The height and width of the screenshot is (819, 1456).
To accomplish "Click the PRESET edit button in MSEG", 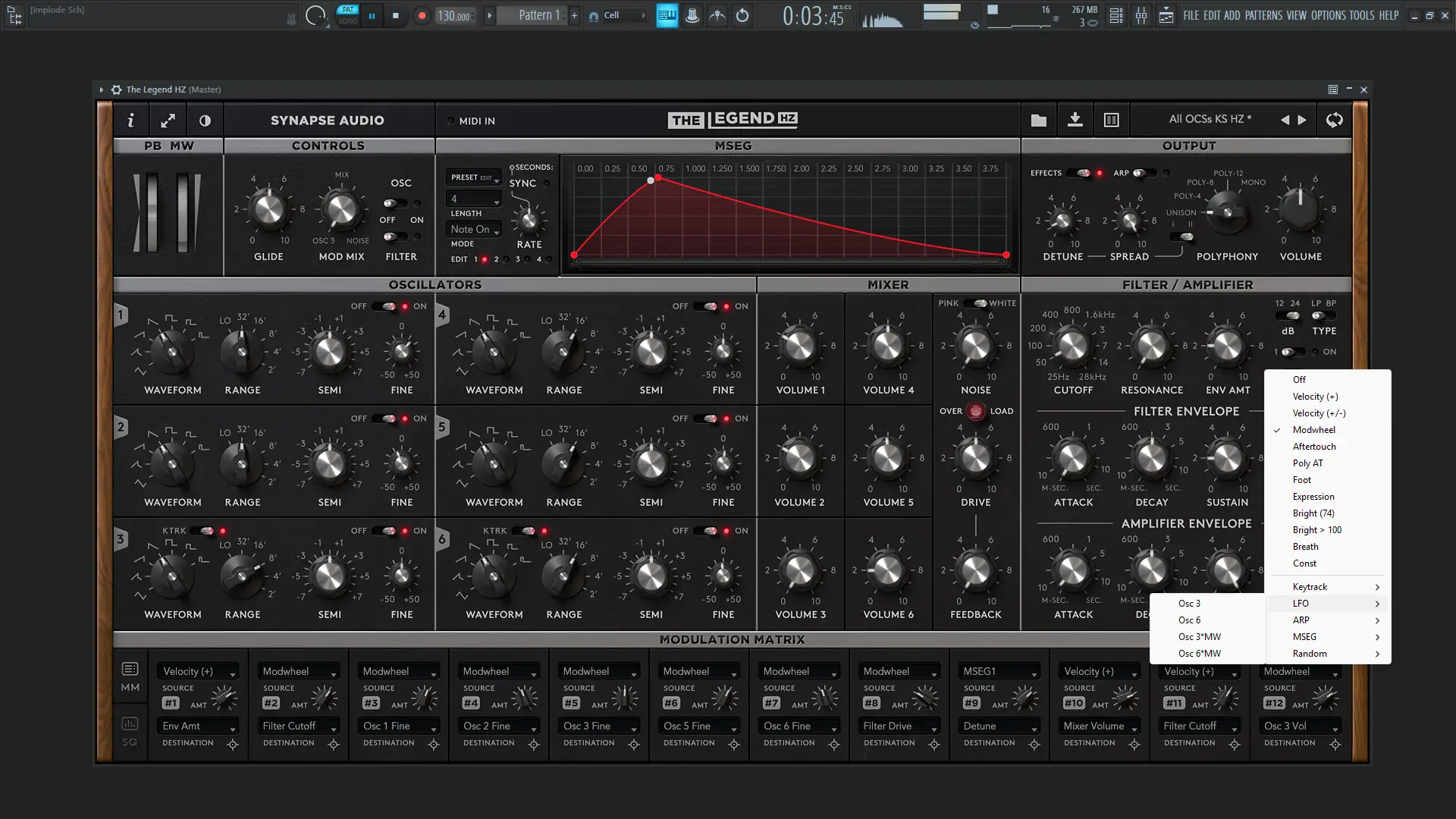I will point(472,177).
